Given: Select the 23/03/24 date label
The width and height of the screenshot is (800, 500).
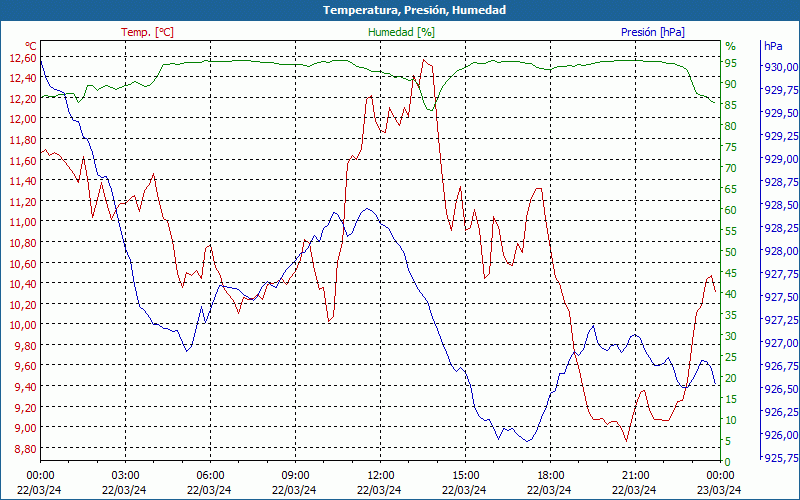Looking at the screenshot, I should pyautogui.click(x=719, y=490).
